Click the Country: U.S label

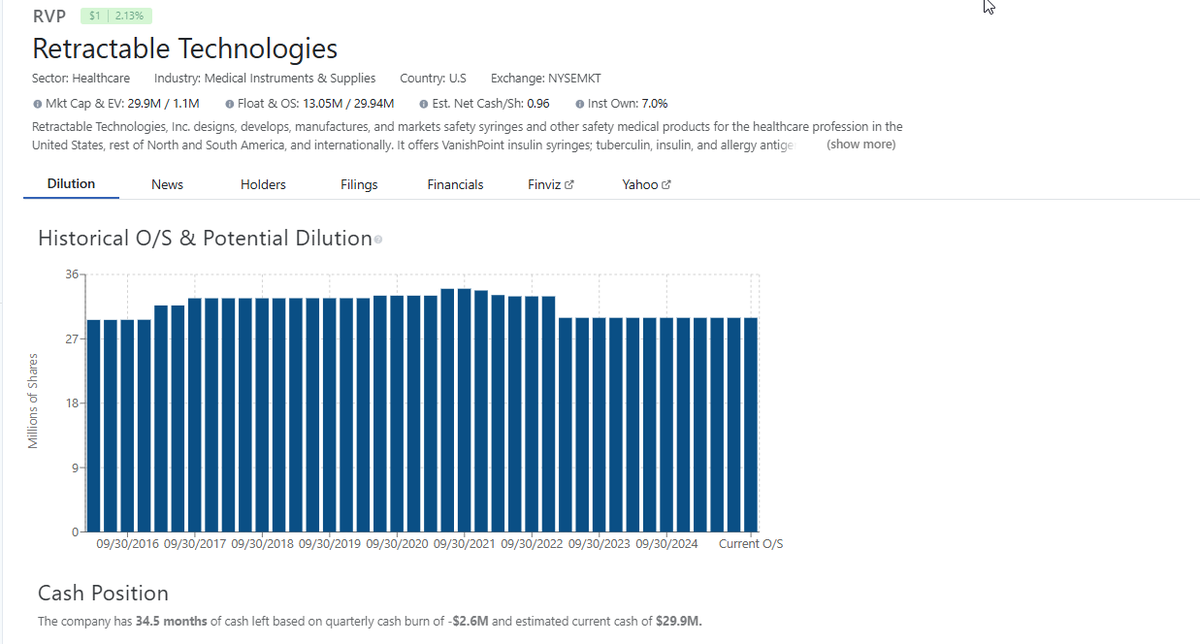(x=433, y=78)
